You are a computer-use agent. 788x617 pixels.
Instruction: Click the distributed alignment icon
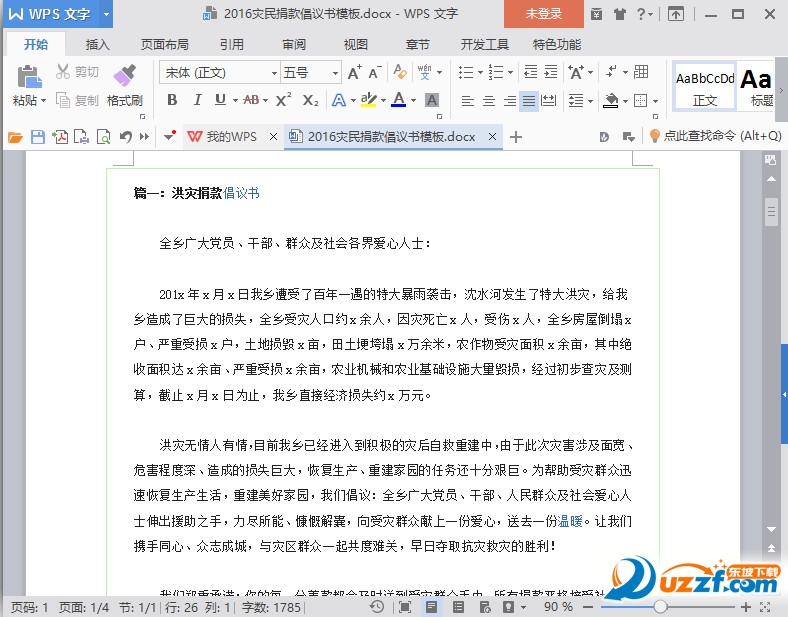pyautogui.click(x=548, y=100)
